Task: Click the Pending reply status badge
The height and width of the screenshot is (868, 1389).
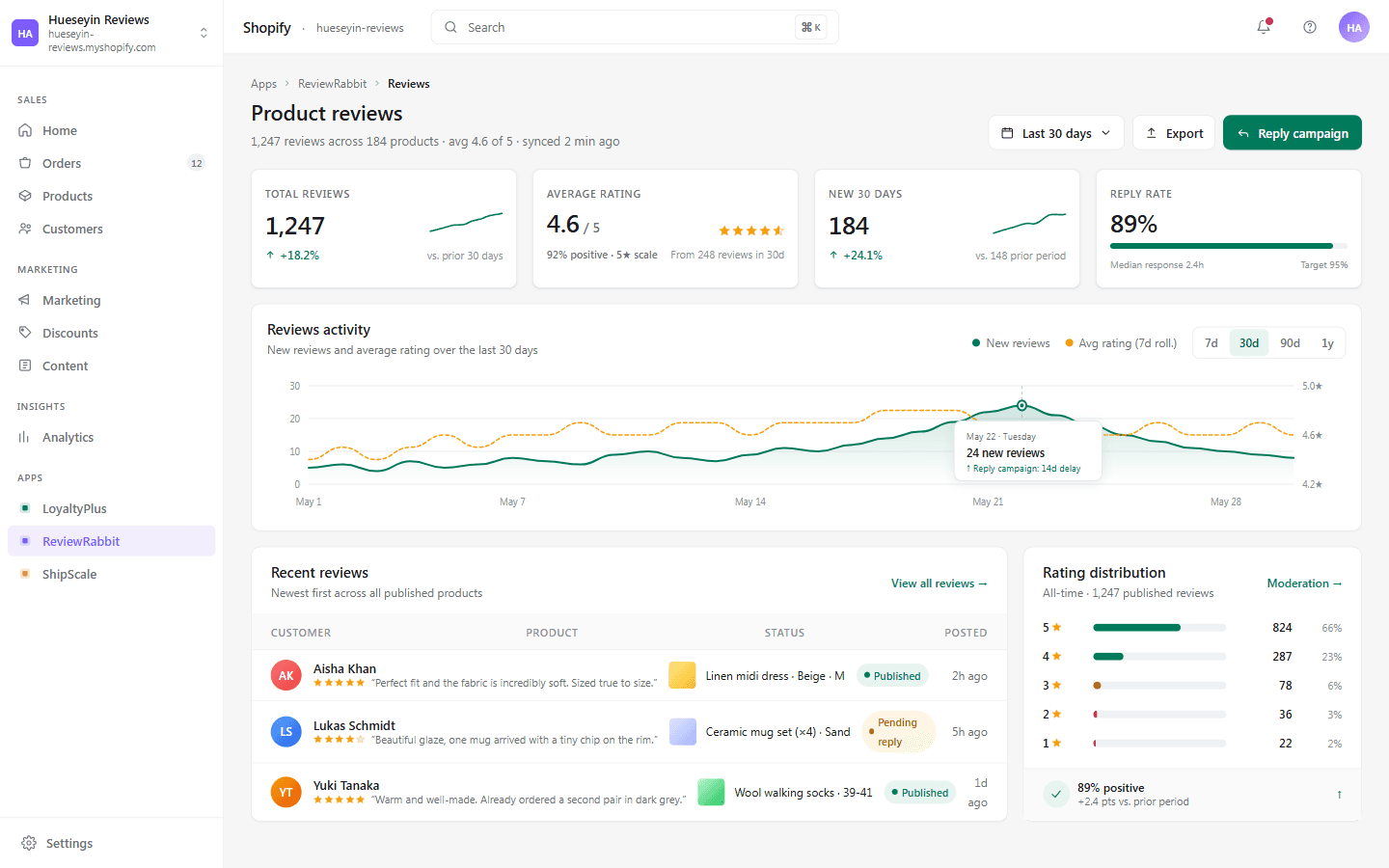Action: click(x=899, y=732)
